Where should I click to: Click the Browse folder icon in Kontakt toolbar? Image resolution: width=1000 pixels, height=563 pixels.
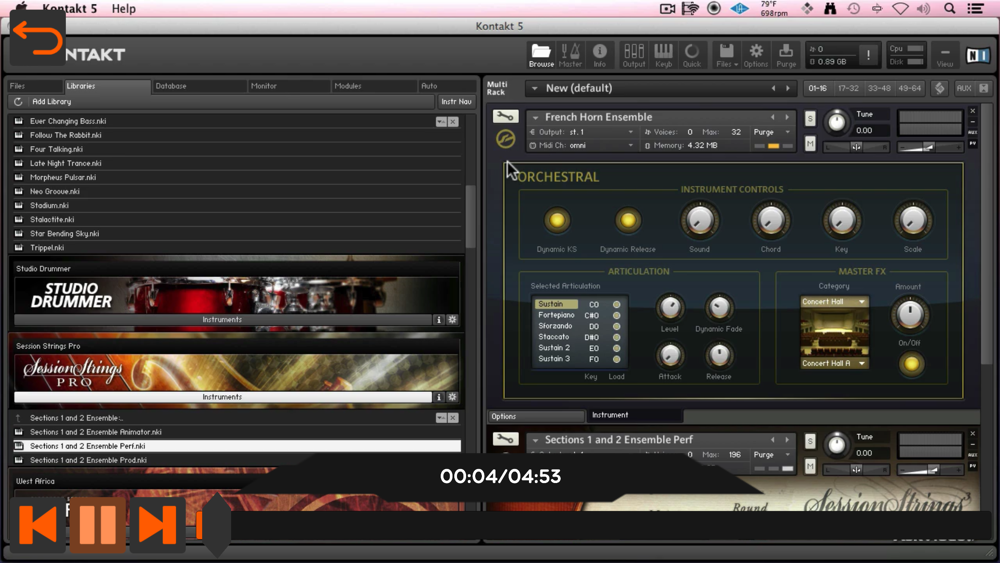click(541, 55)
